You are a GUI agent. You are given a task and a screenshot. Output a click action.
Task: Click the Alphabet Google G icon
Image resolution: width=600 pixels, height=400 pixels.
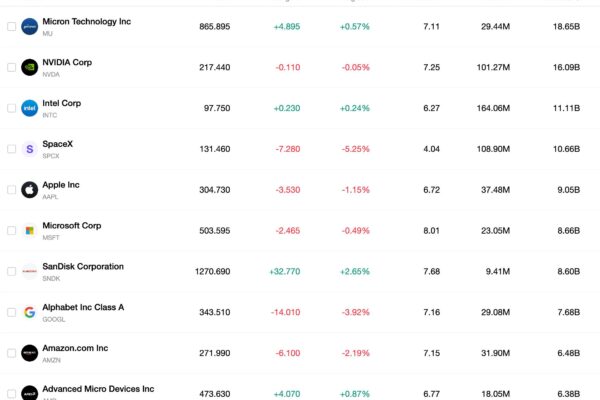[x=29, y=312]
